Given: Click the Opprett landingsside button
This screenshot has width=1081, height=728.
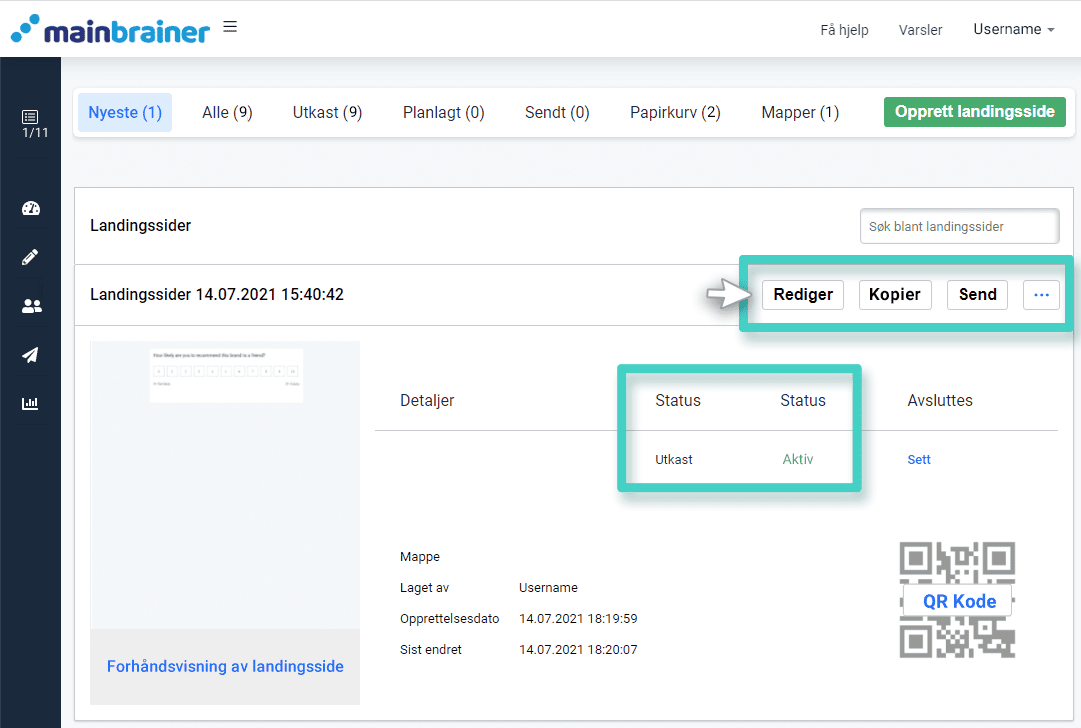Looking at the screenshot, I should (974, 112).
